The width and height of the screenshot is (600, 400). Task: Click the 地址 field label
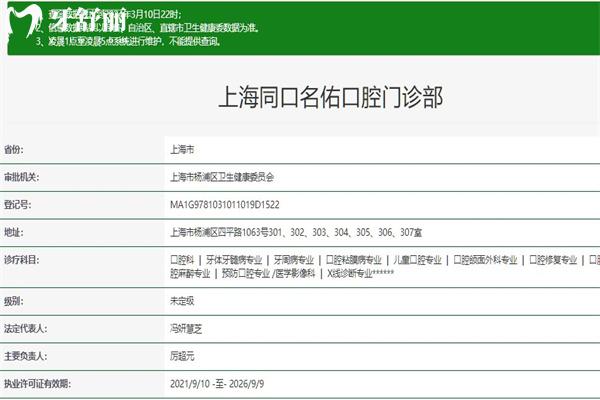[13, 232]
